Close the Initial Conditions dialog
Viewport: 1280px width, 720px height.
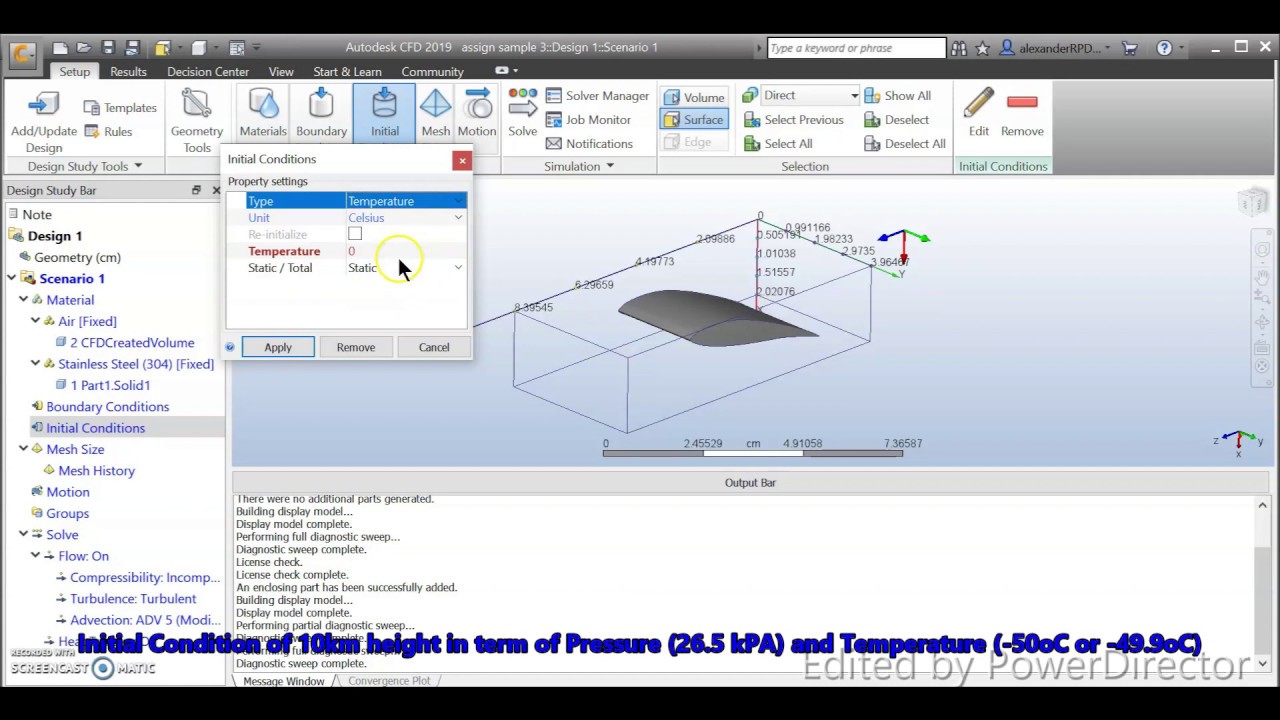tap(462, 160)
